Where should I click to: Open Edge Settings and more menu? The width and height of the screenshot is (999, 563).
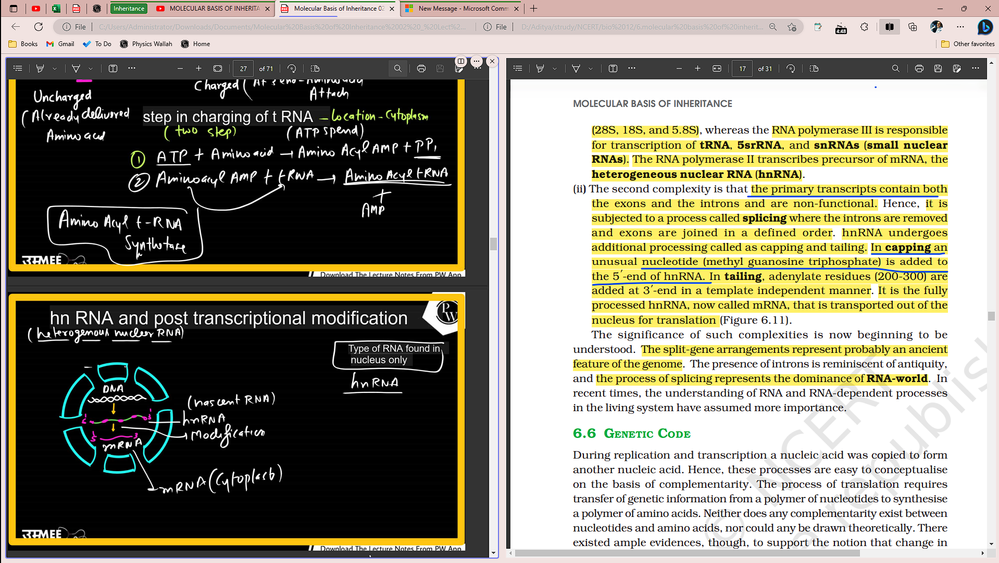960,27
